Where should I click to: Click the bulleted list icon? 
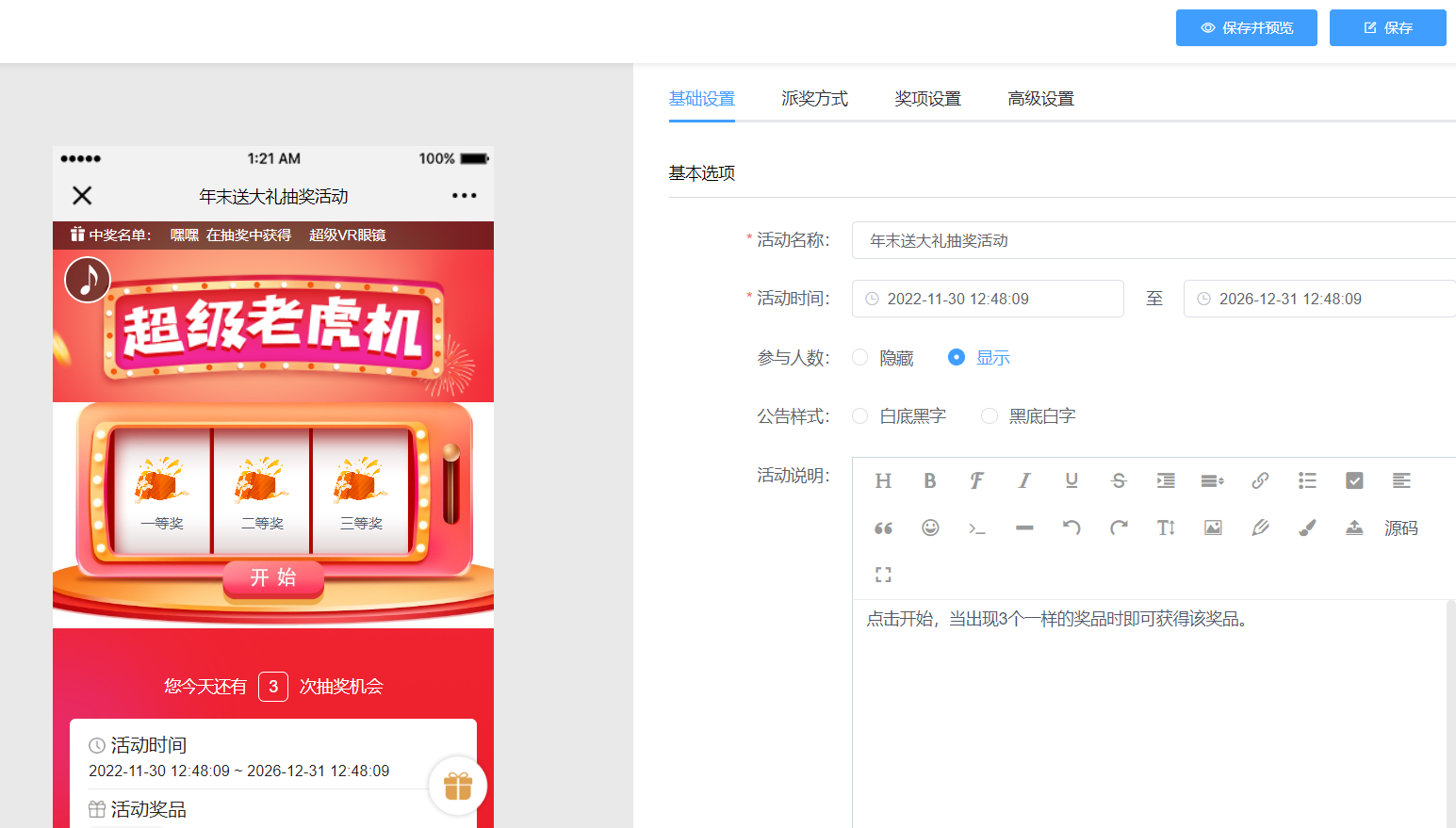1307,480
